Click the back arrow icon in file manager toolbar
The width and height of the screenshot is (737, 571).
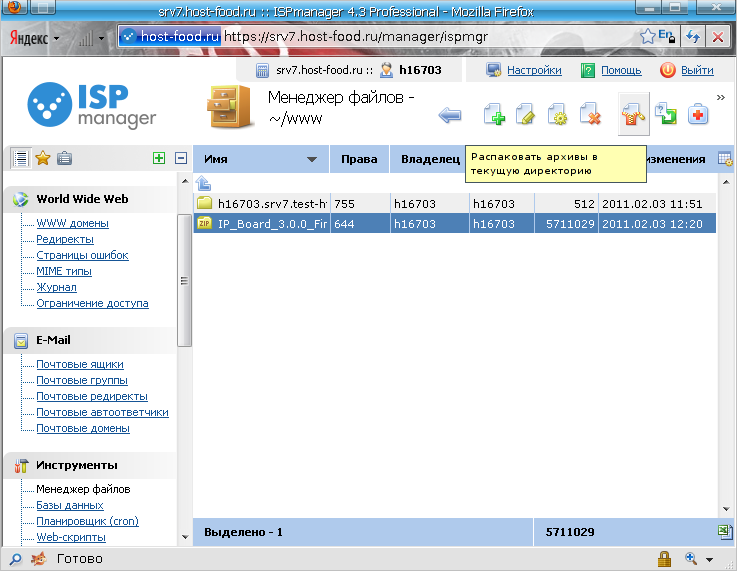coord(450,116)
